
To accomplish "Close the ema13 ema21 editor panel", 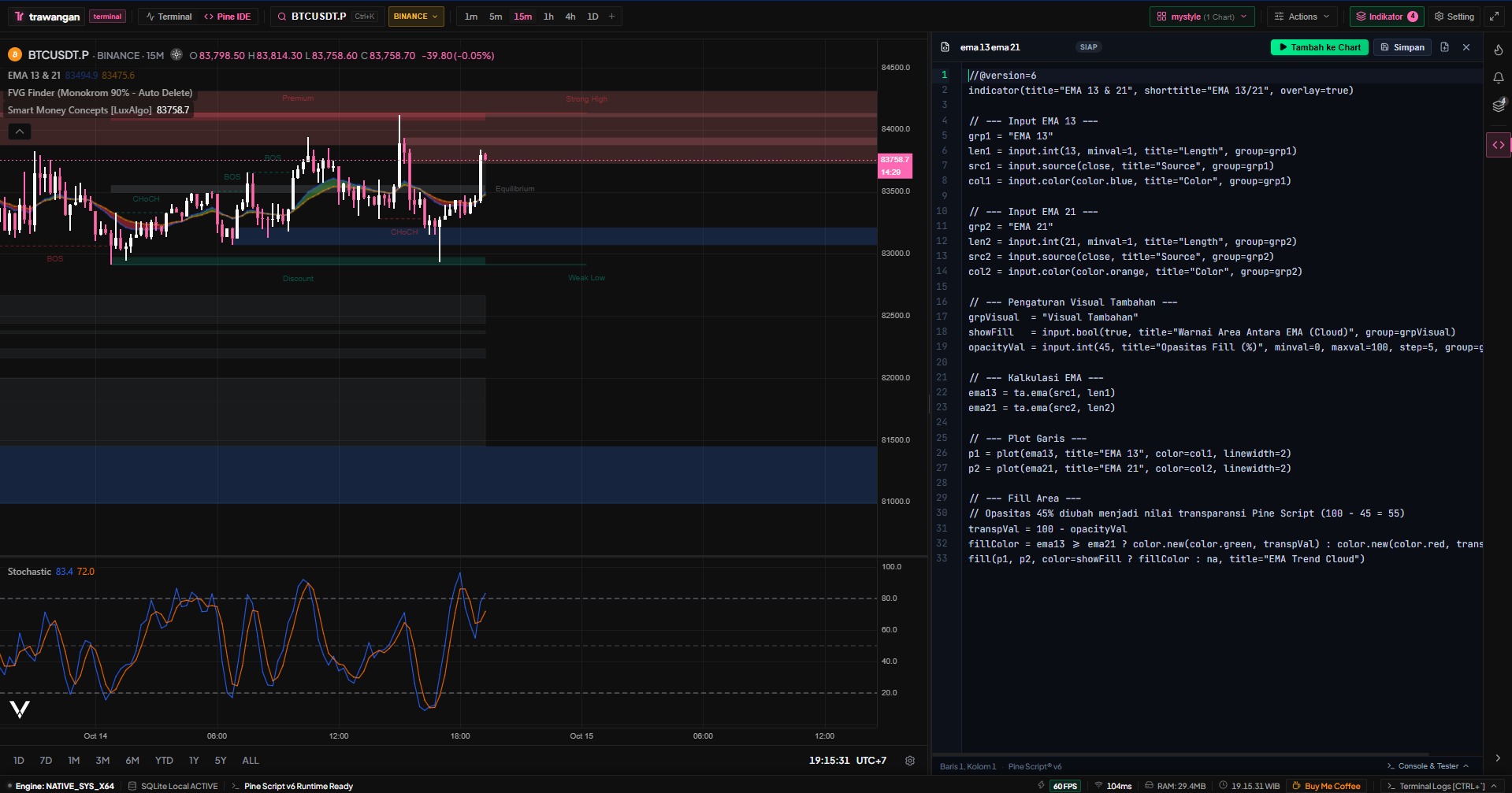I will pos(1466,47).
